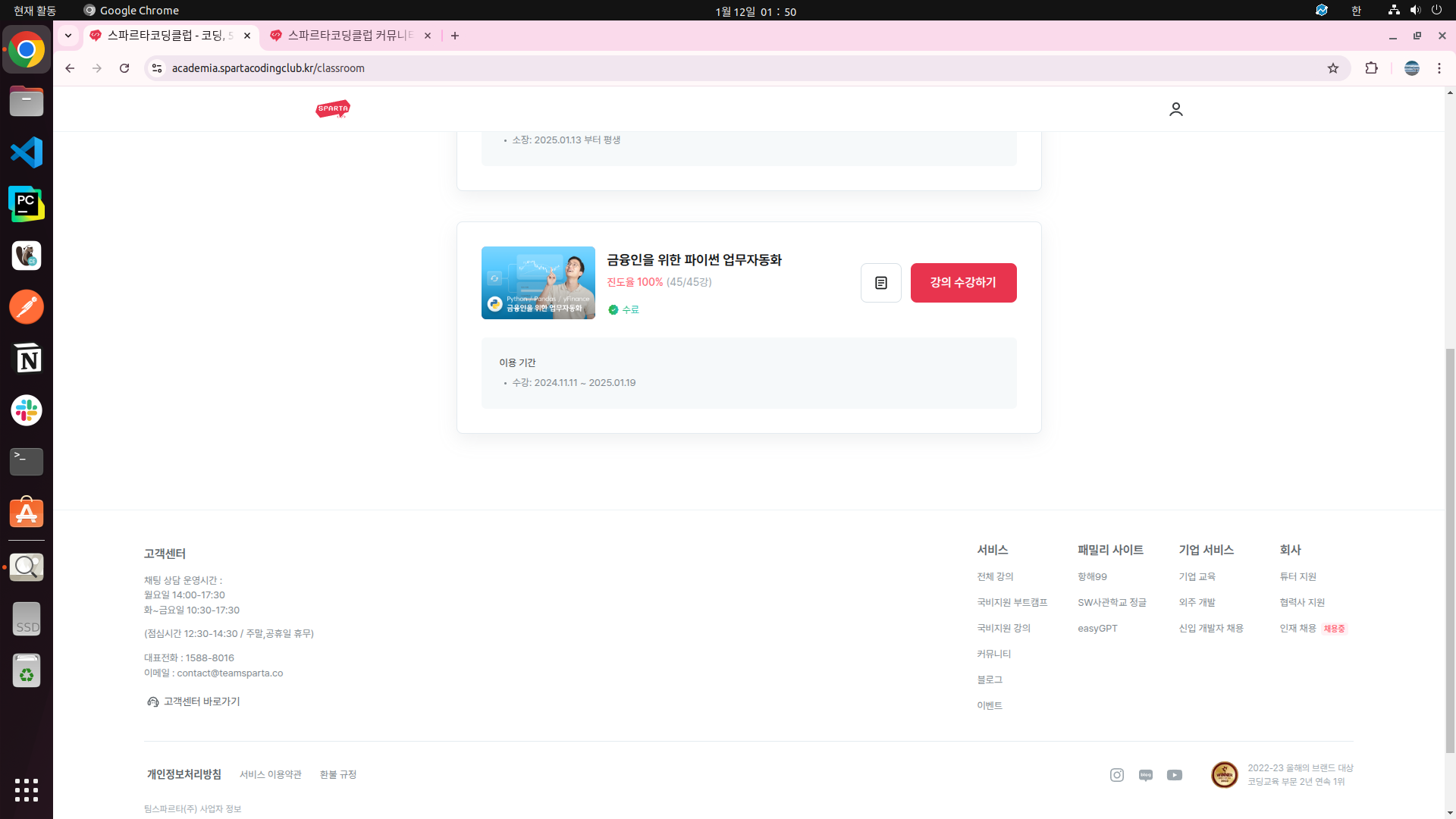
Task: Open Chrome extensions puzzle icon
Action: [x=1371, y=68]
